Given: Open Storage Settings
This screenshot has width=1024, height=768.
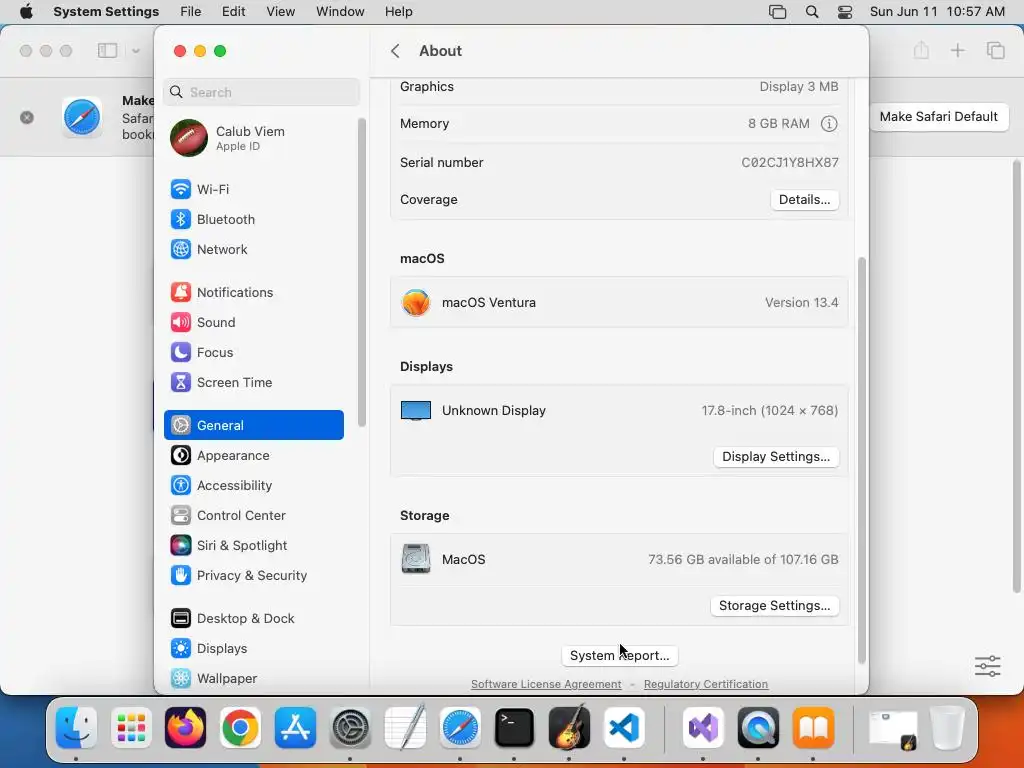Looking at the screenshot, I should [x=775, y=605].
